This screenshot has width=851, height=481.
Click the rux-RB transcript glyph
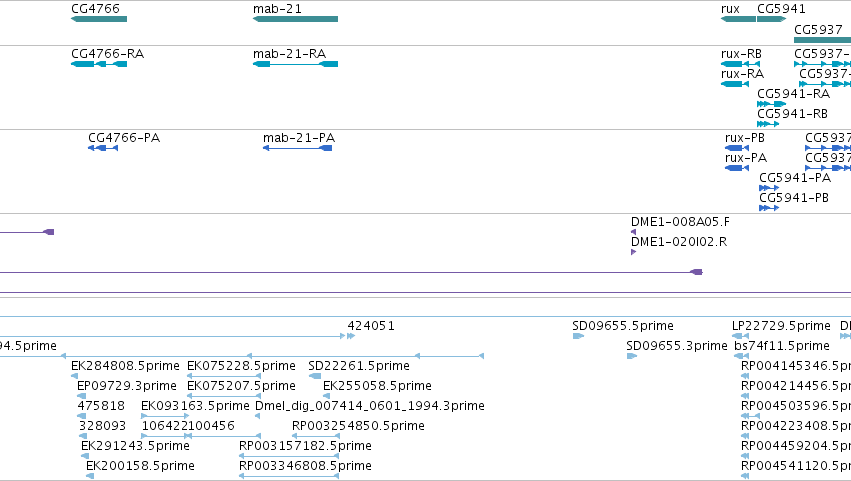point(740,64)
